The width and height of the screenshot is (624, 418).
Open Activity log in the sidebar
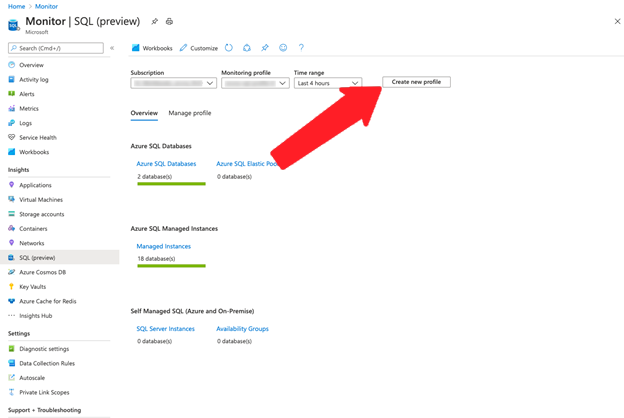click(x=34, y=80)
